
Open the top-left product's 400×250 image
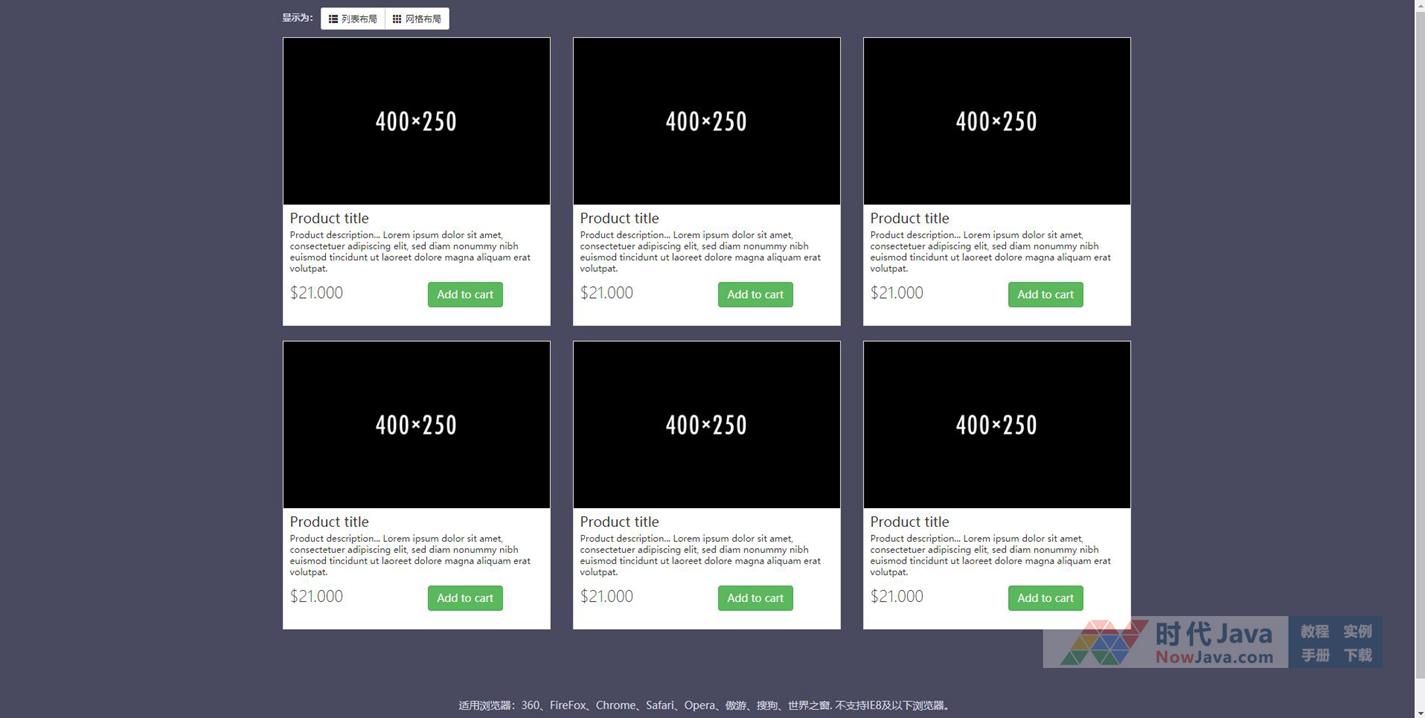point(416,121)
